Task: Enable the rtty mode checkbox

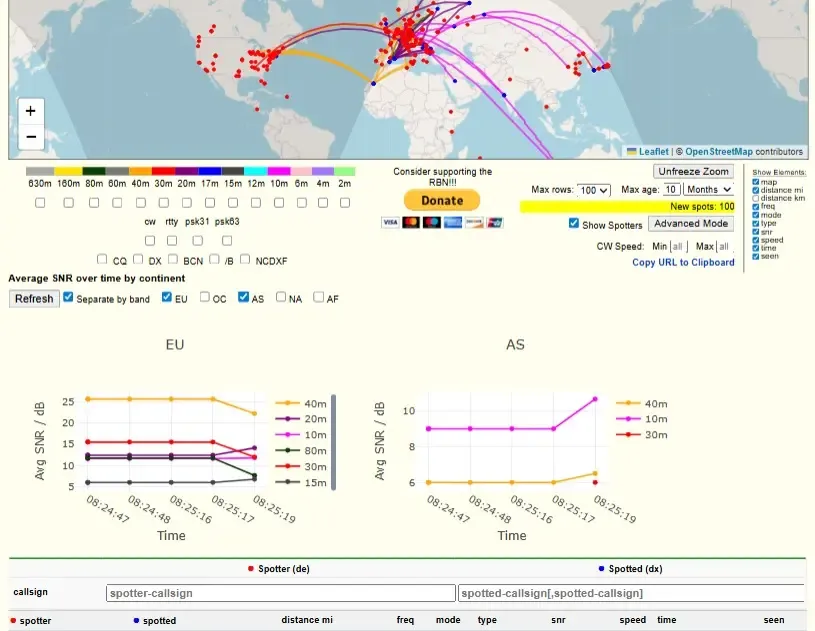Action: click(x=172, y=241)
